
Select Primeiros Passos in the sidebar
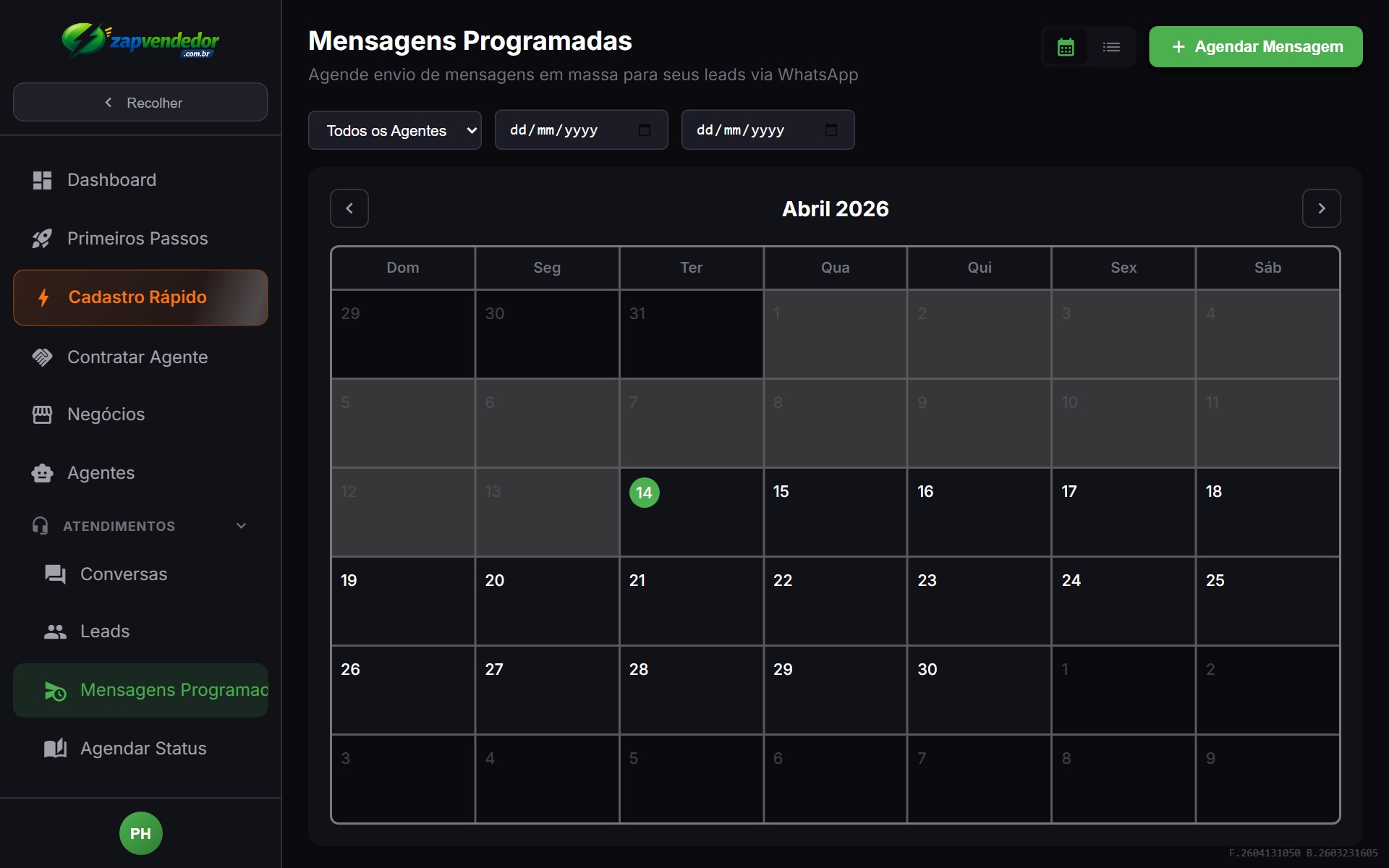[137, 238]
